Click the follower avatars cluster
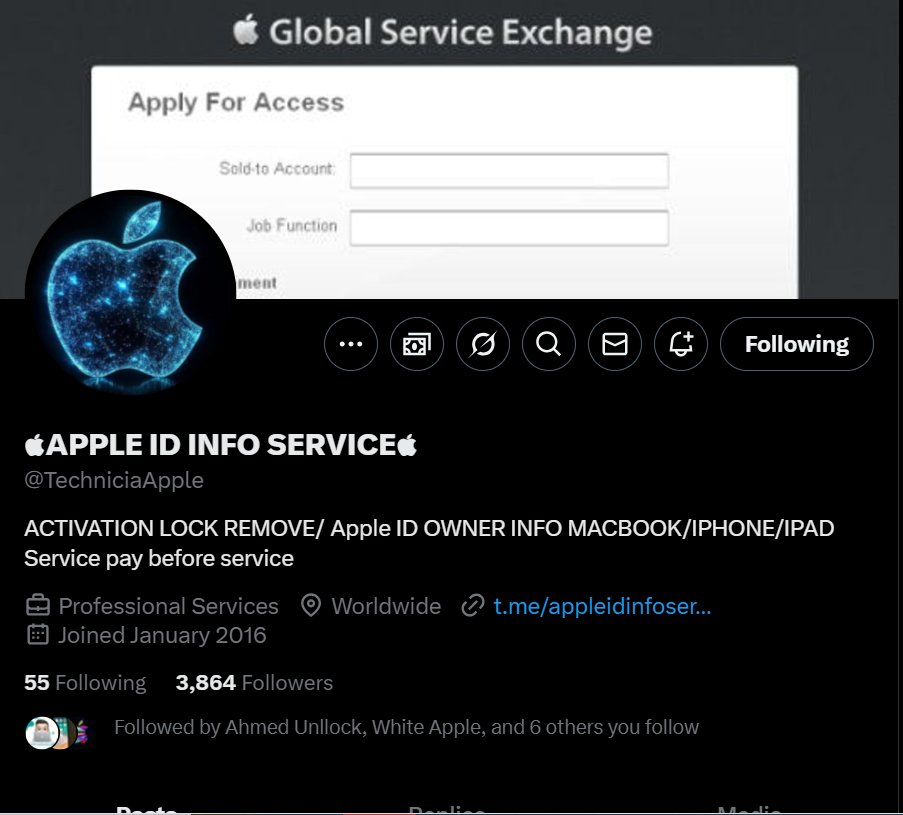 pyautogui.click(x=58, y=733)
